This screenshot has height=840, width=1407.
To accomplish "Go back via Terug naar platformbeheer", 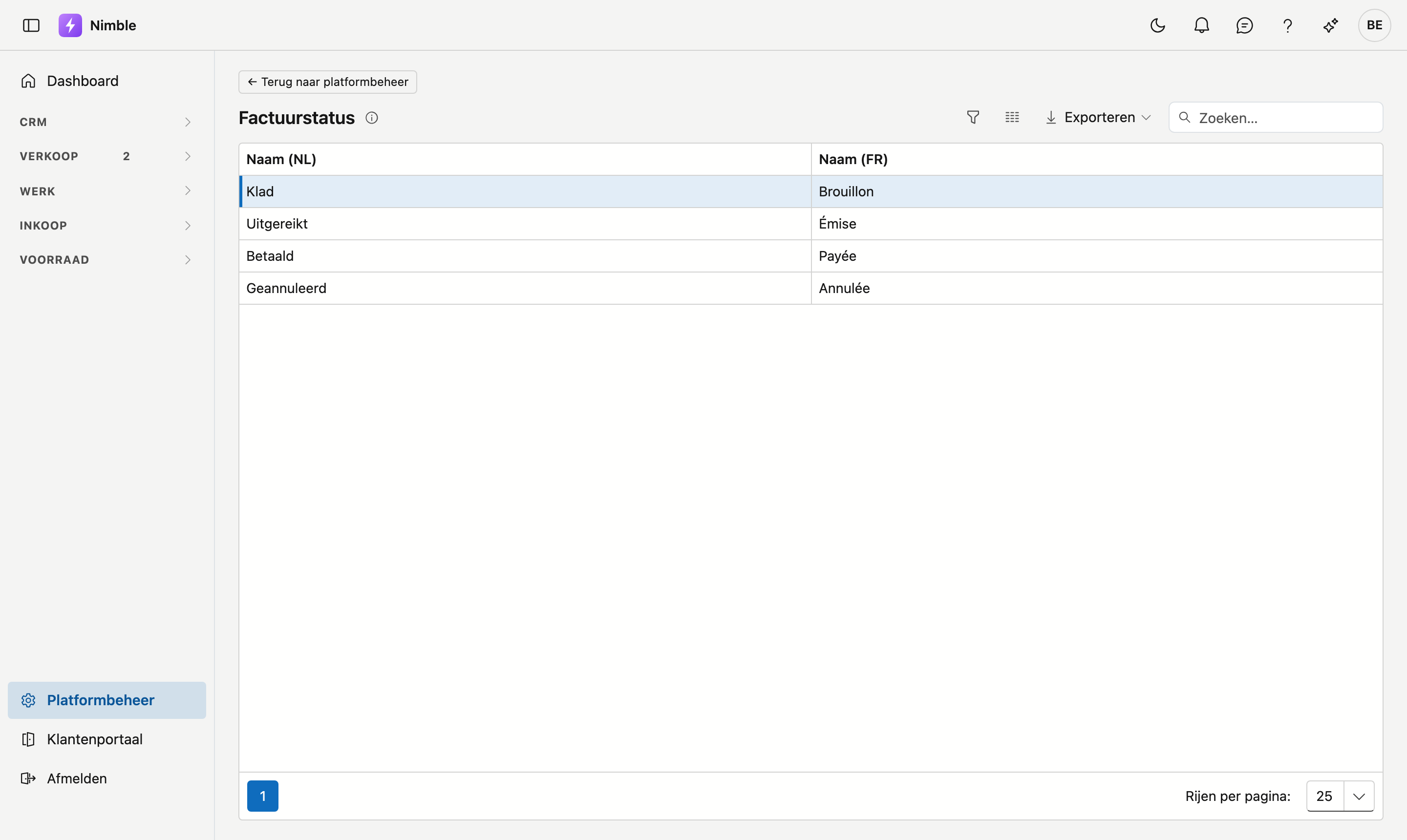I will coord(328,82).
